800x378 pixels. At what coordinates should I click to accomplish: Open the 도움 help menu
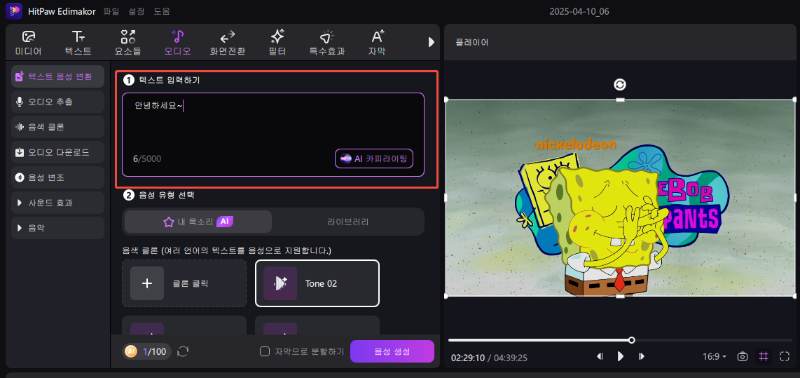point(161,11)
